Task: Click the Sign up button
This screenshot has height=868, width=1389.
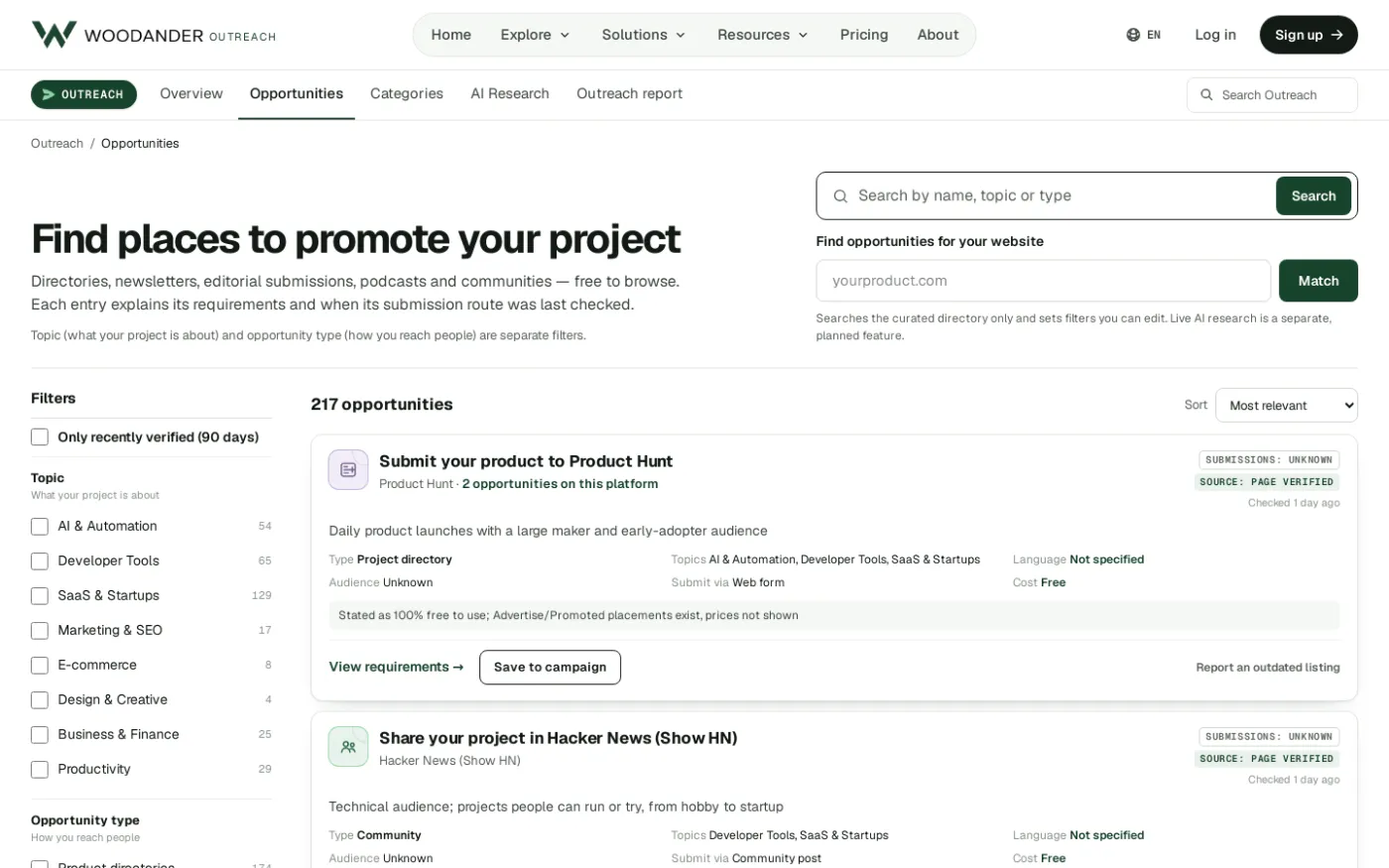Action: point(1309,35)
